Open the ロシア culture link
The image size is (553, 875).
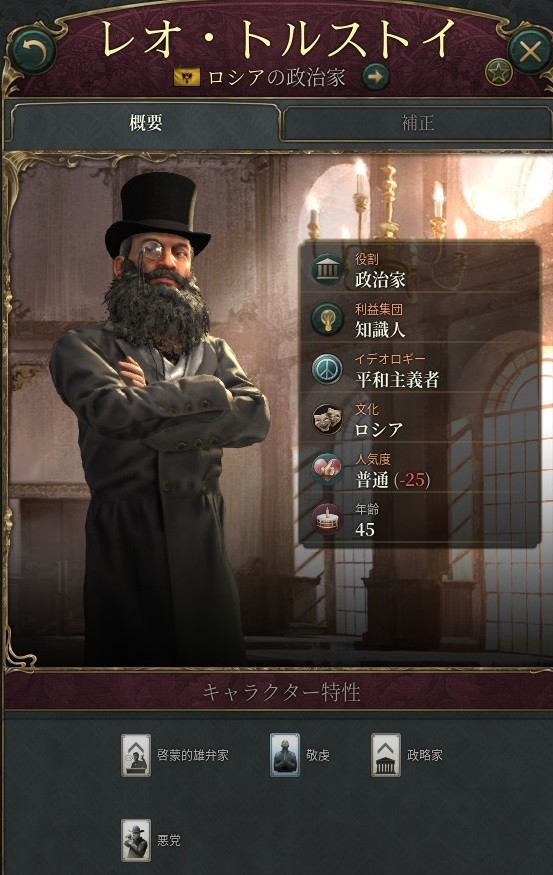click(379, 430)
